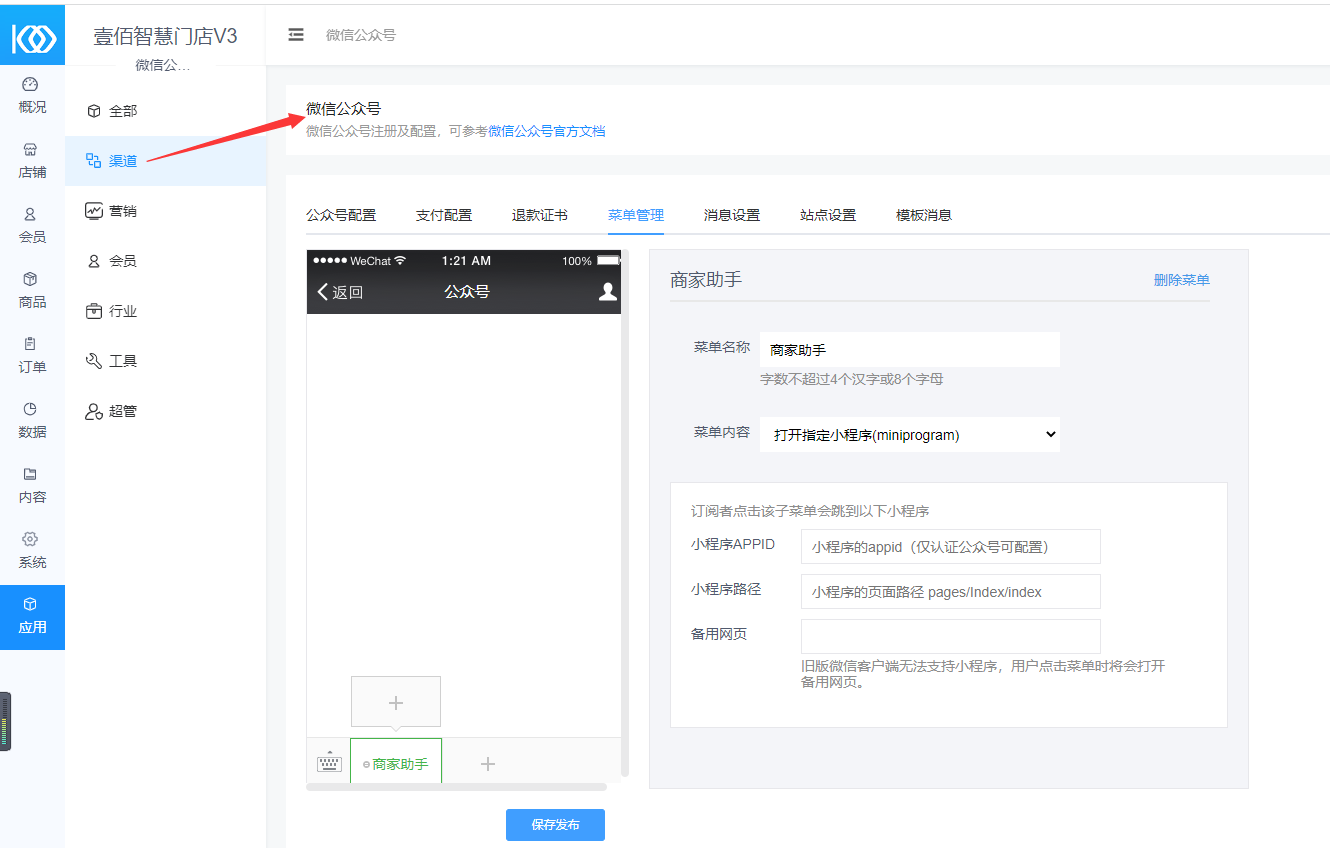Click the 小程序路径 input field
Viewport: 1330px width, 848px height.
951,592
